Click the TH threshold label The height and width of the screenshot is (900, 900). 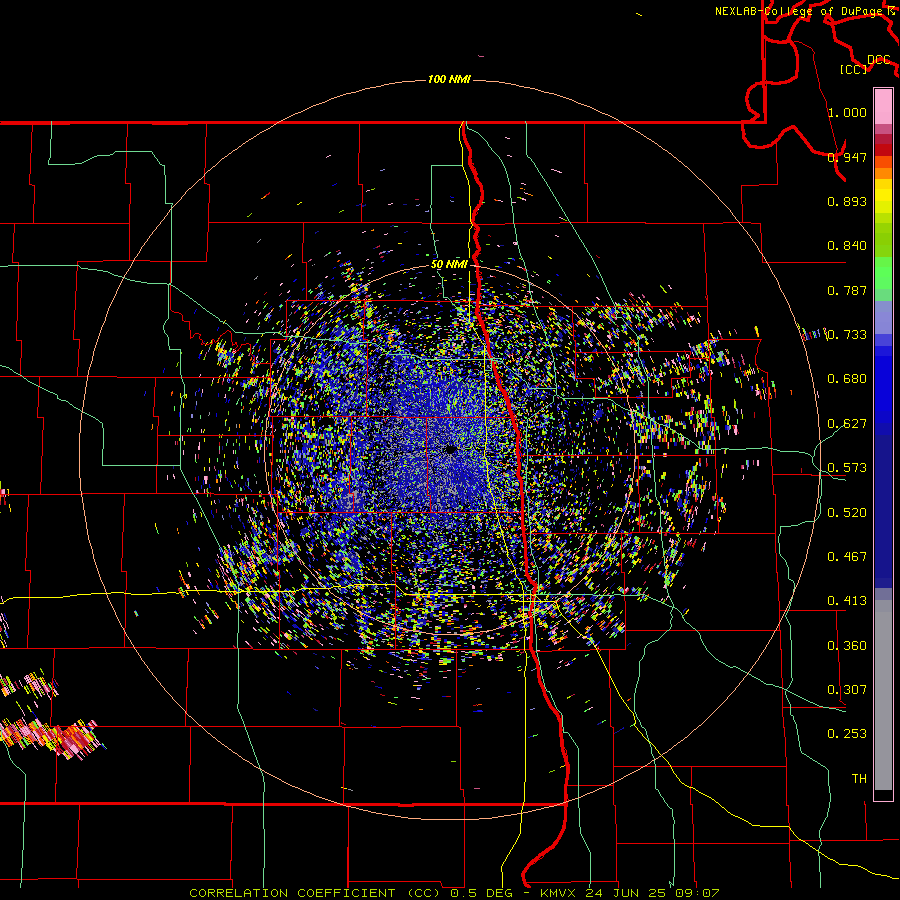pos(859,778)
